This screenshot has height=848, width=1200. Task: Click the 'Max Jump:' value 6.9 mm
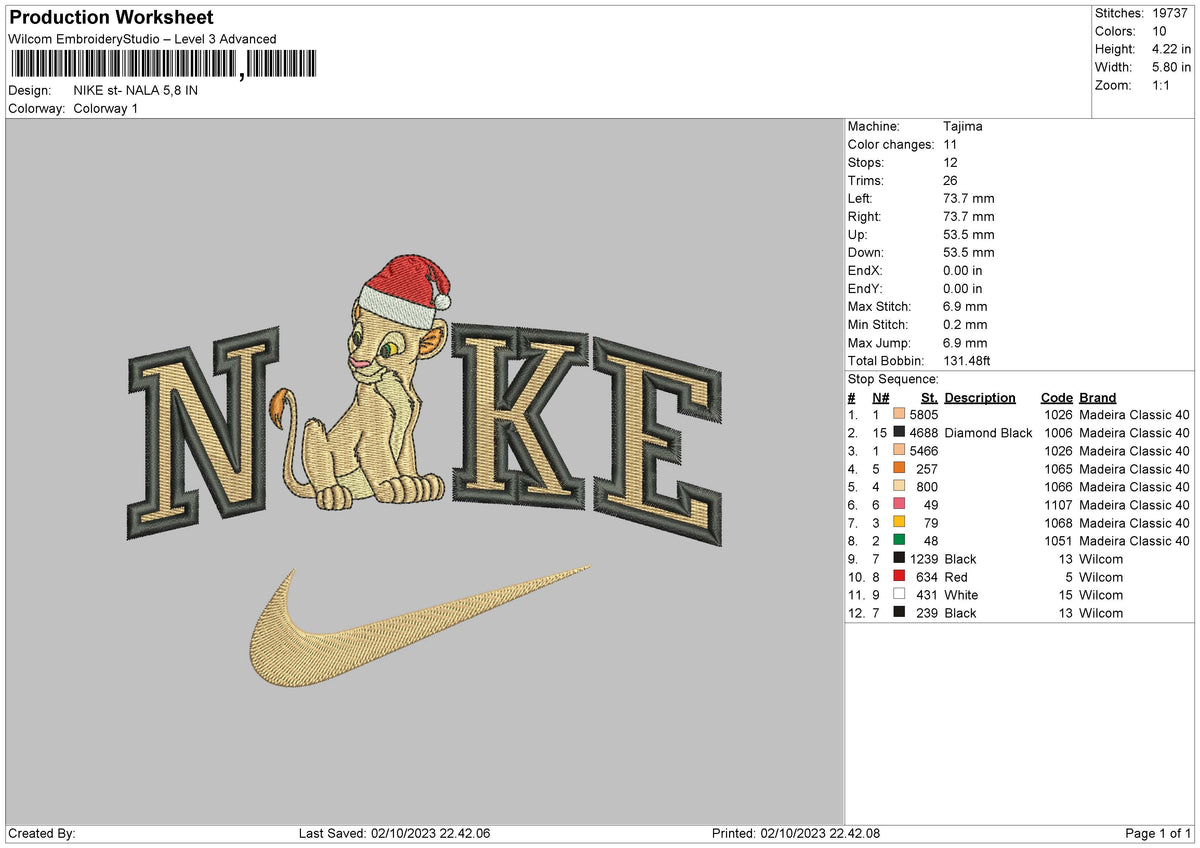tap(965, 343)
